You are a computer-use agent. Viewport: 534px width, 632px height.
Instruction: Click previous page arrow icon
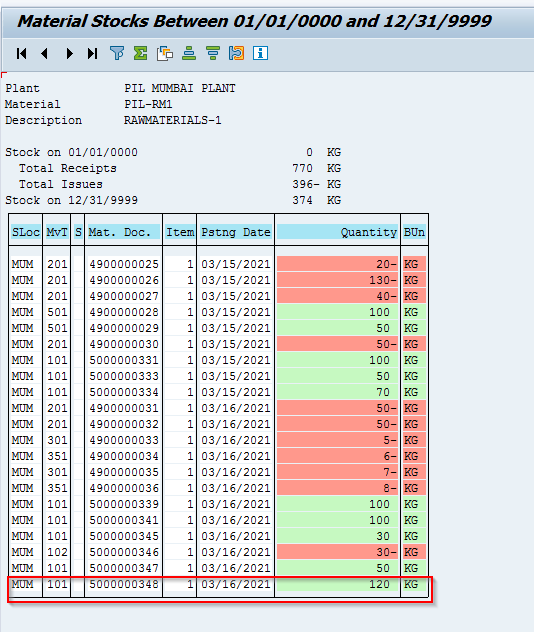click(45, 53)
